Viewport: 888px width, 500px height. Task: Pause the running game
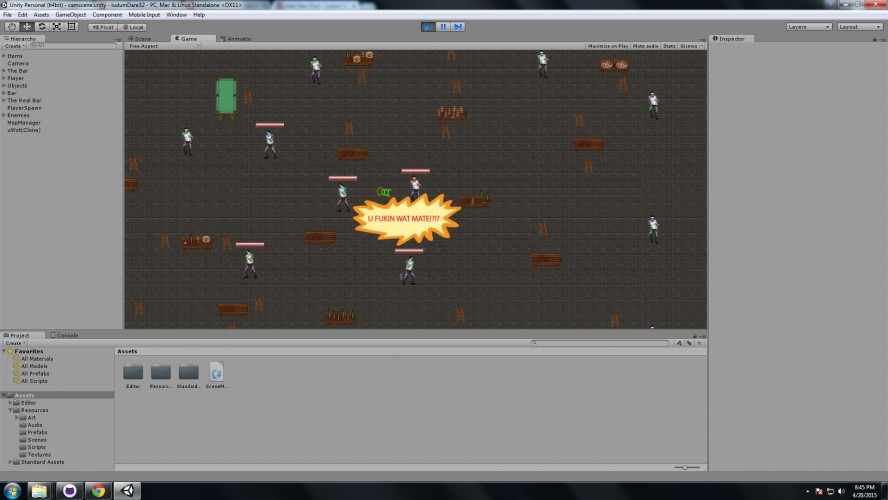click(x=443, y=27)
